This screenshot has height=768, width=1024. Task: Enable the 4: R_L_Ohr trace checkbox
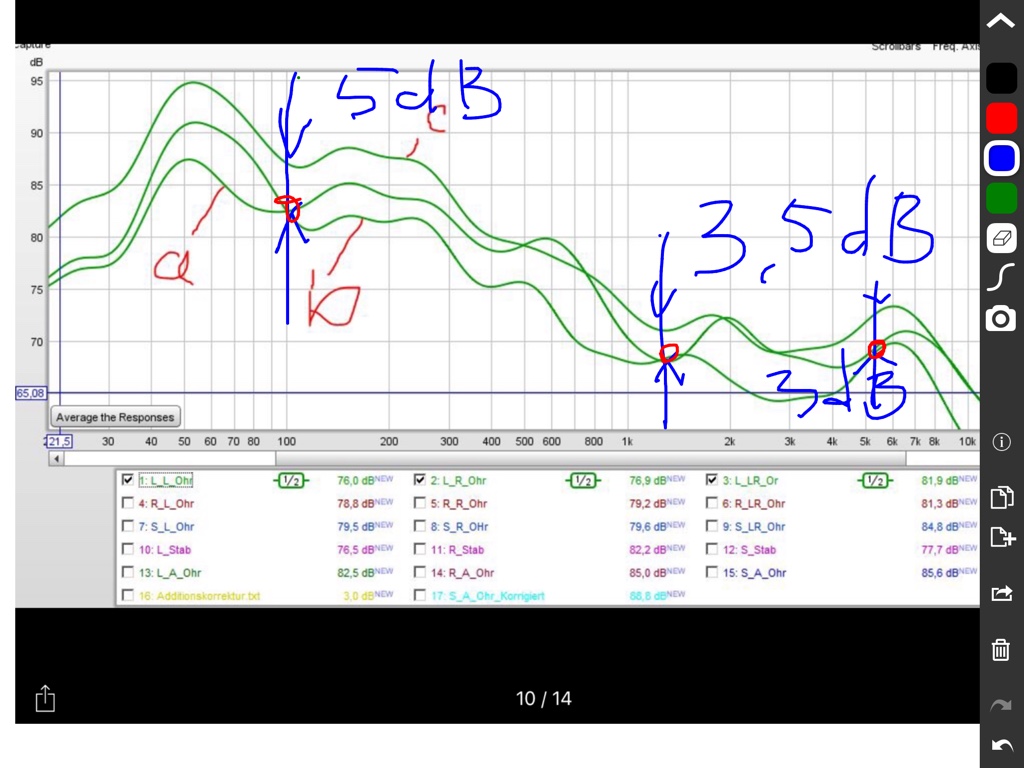point(127,503)
